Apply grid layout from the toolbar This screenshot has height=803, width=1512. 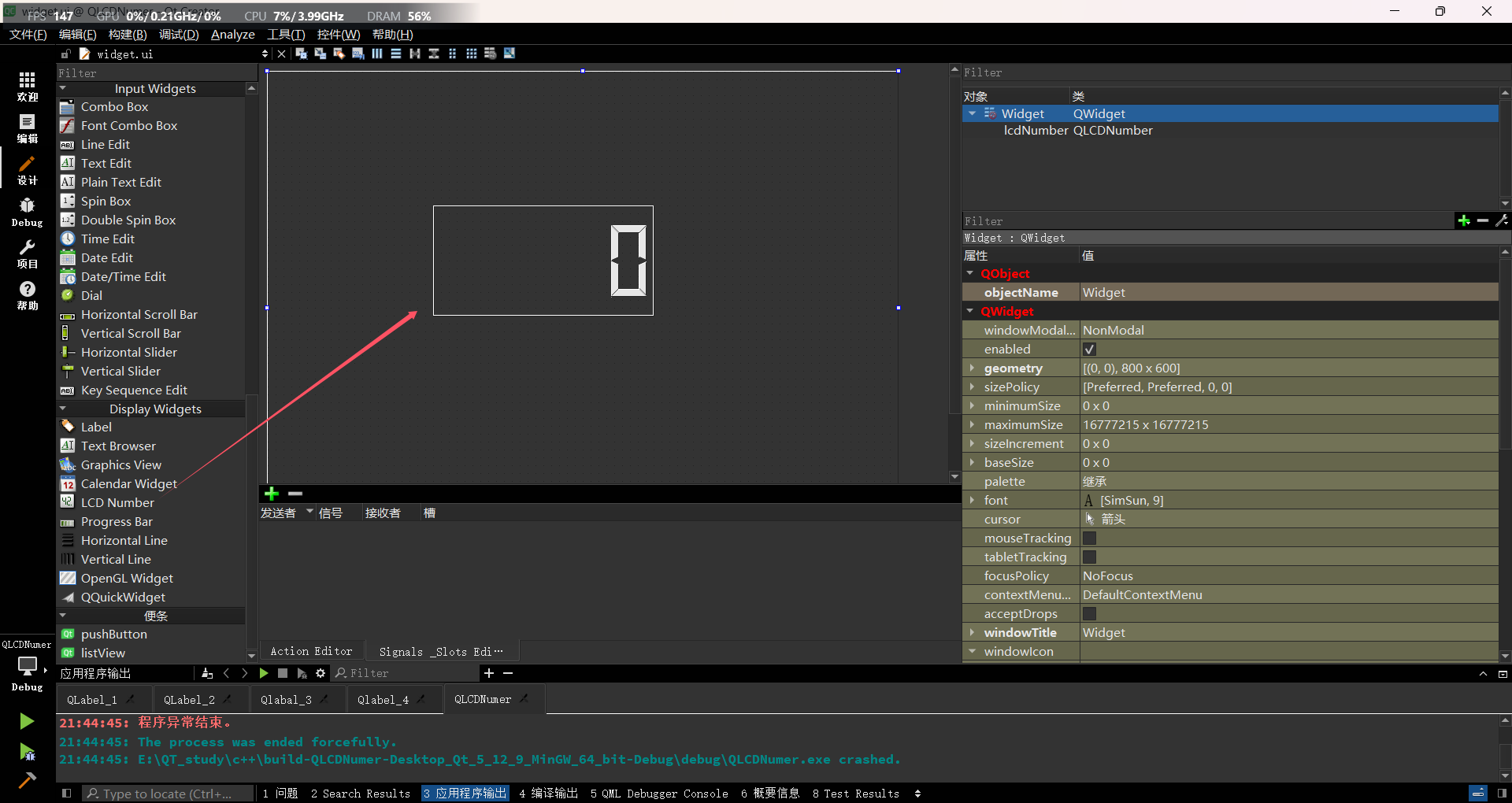(471, 54)
